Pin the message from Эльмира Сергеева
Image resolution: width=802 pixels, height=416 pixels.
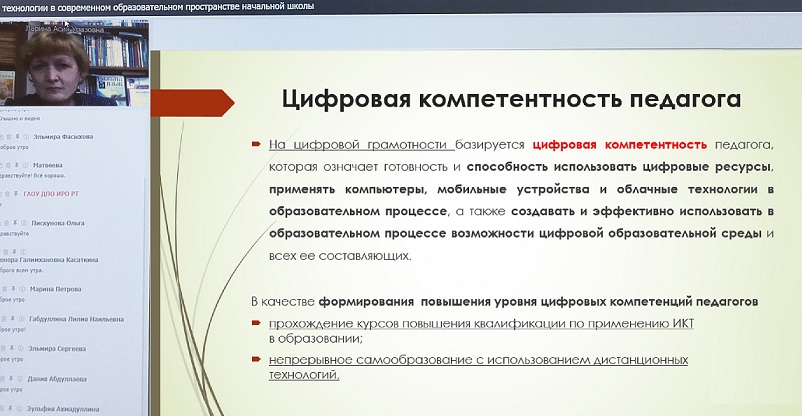[x=12, y=348]
